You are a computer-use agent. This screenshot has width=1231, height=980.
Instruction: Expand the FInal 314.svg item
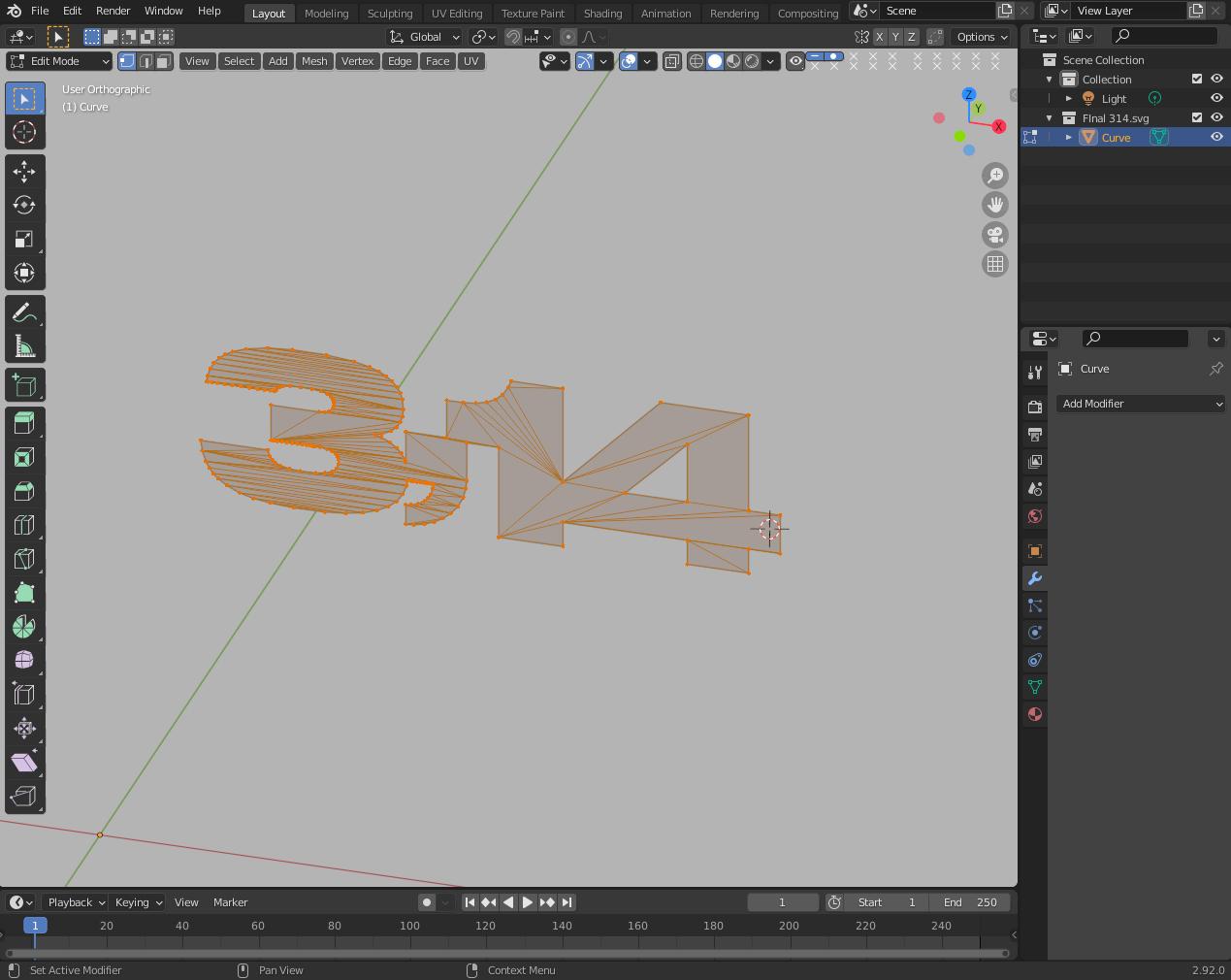[1049, 117]
